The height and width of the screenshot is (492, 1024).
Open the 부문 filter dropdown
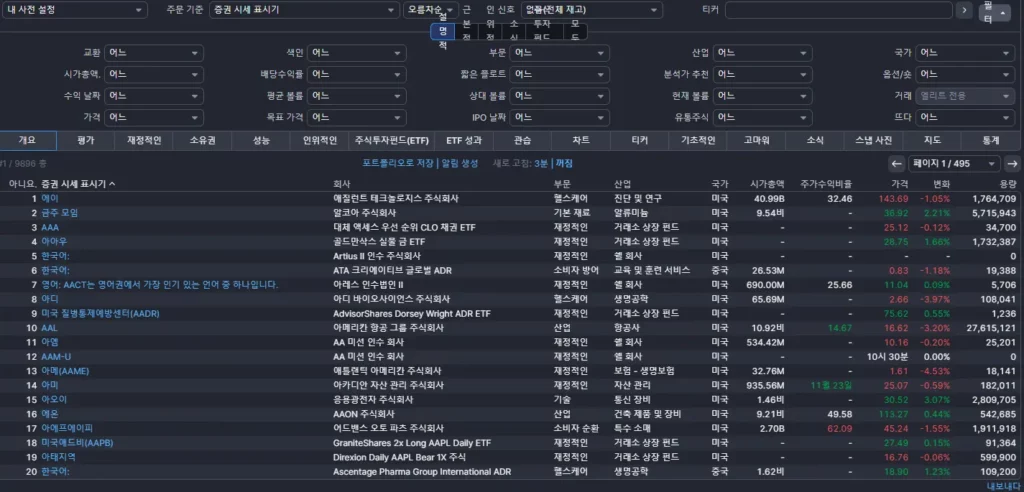pyautogui.click(x=560, y=53)
